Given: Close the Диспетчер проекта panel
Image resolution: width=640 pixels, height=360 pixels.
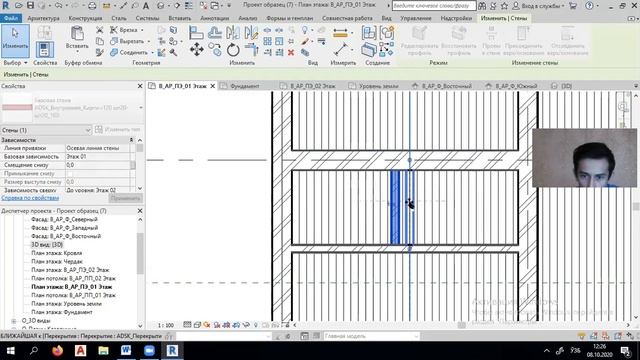Looking at the screenshot, I should (140, 211).
